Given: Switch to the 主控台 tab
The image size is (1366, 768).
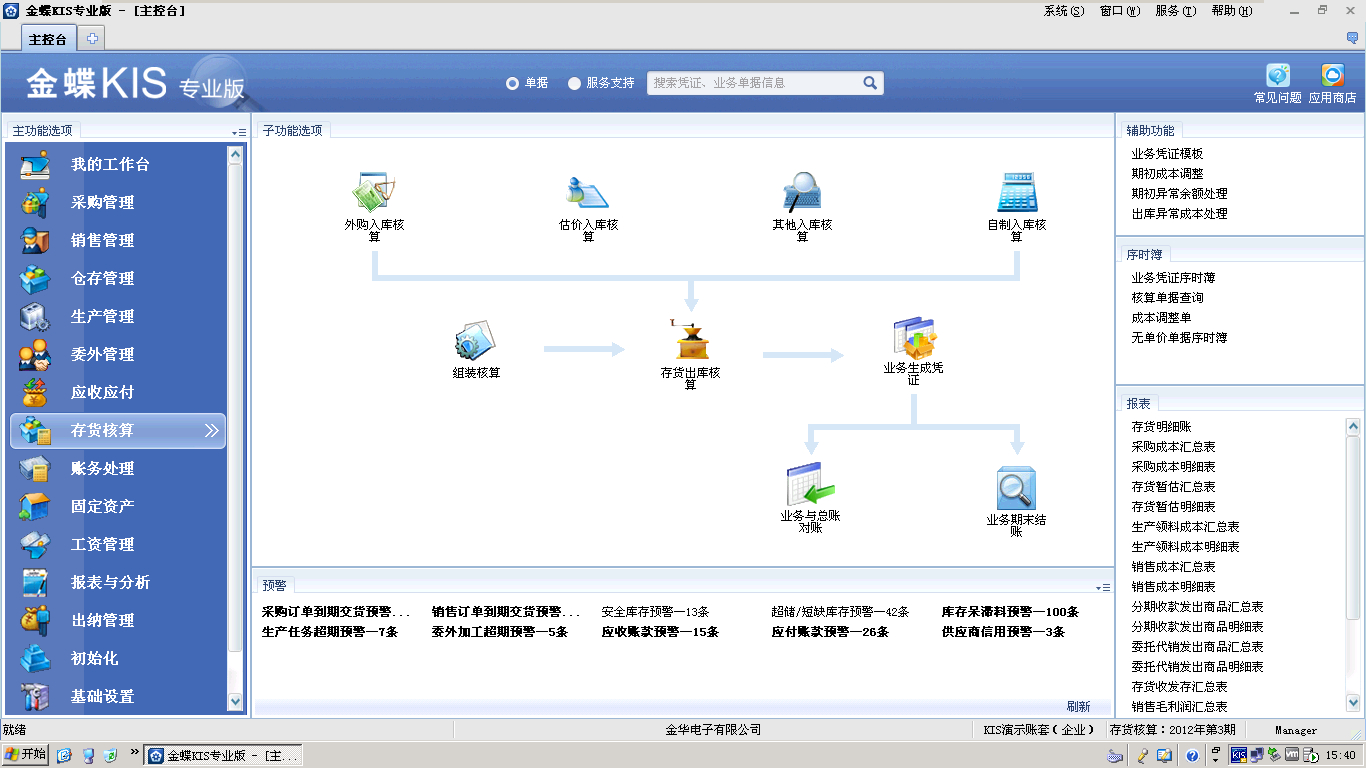Looking at the screenshot, I should [x=48, y=39].
